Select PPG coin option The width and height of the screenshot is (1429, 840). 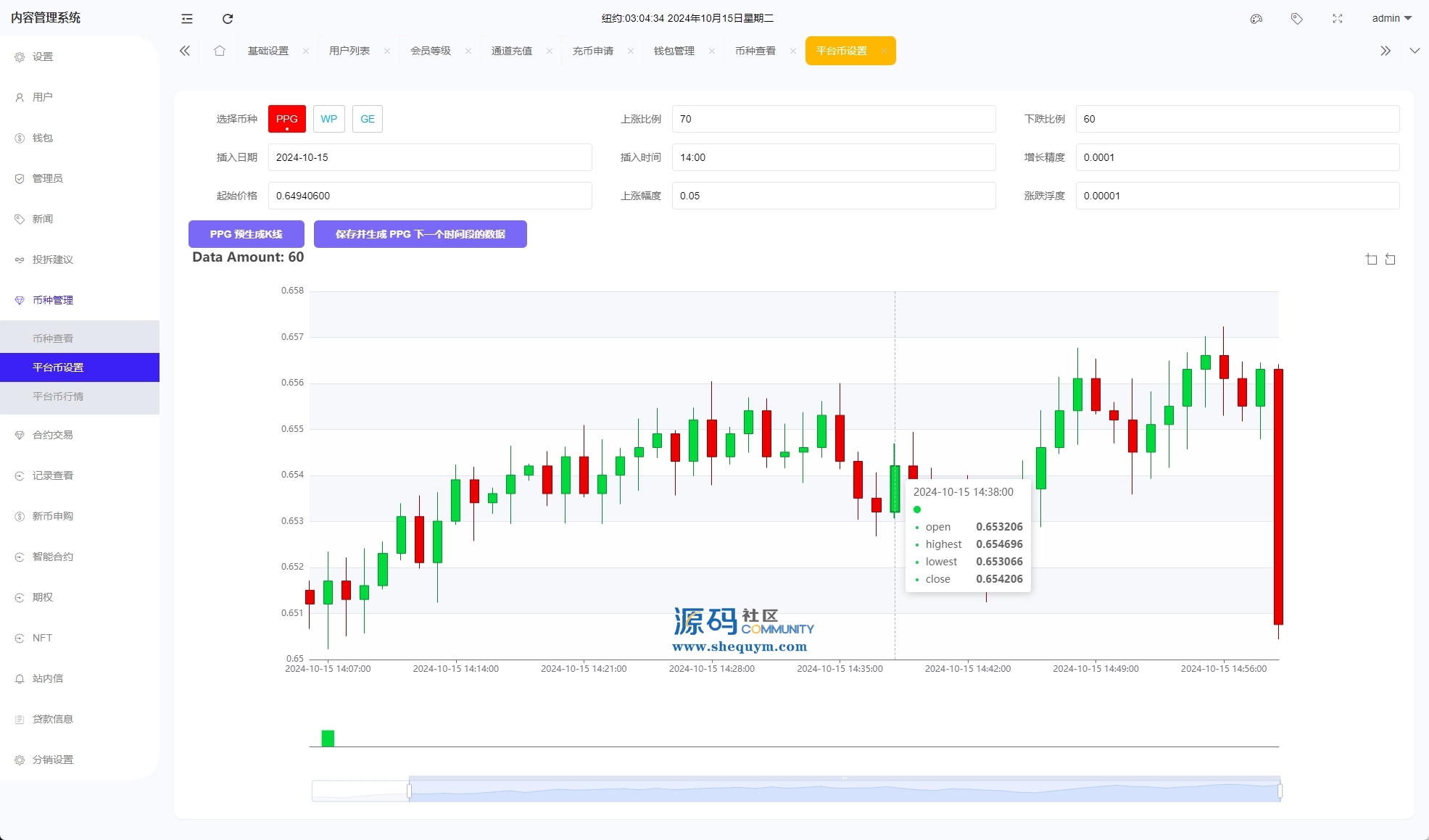pyautogui.click(x=287, y=119)
